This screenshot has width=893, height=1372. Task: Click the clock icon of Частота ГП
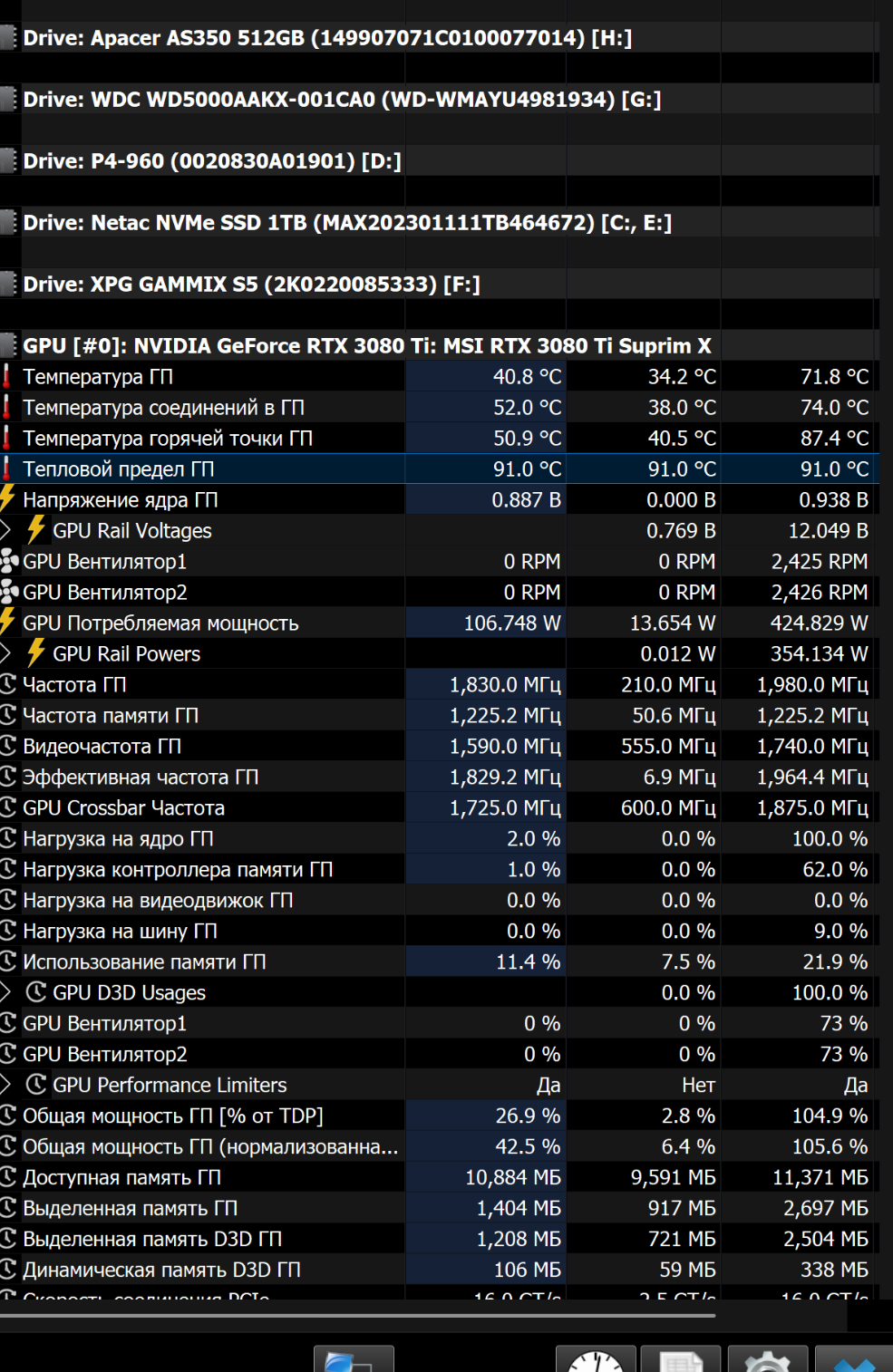[x=8, y=684]
